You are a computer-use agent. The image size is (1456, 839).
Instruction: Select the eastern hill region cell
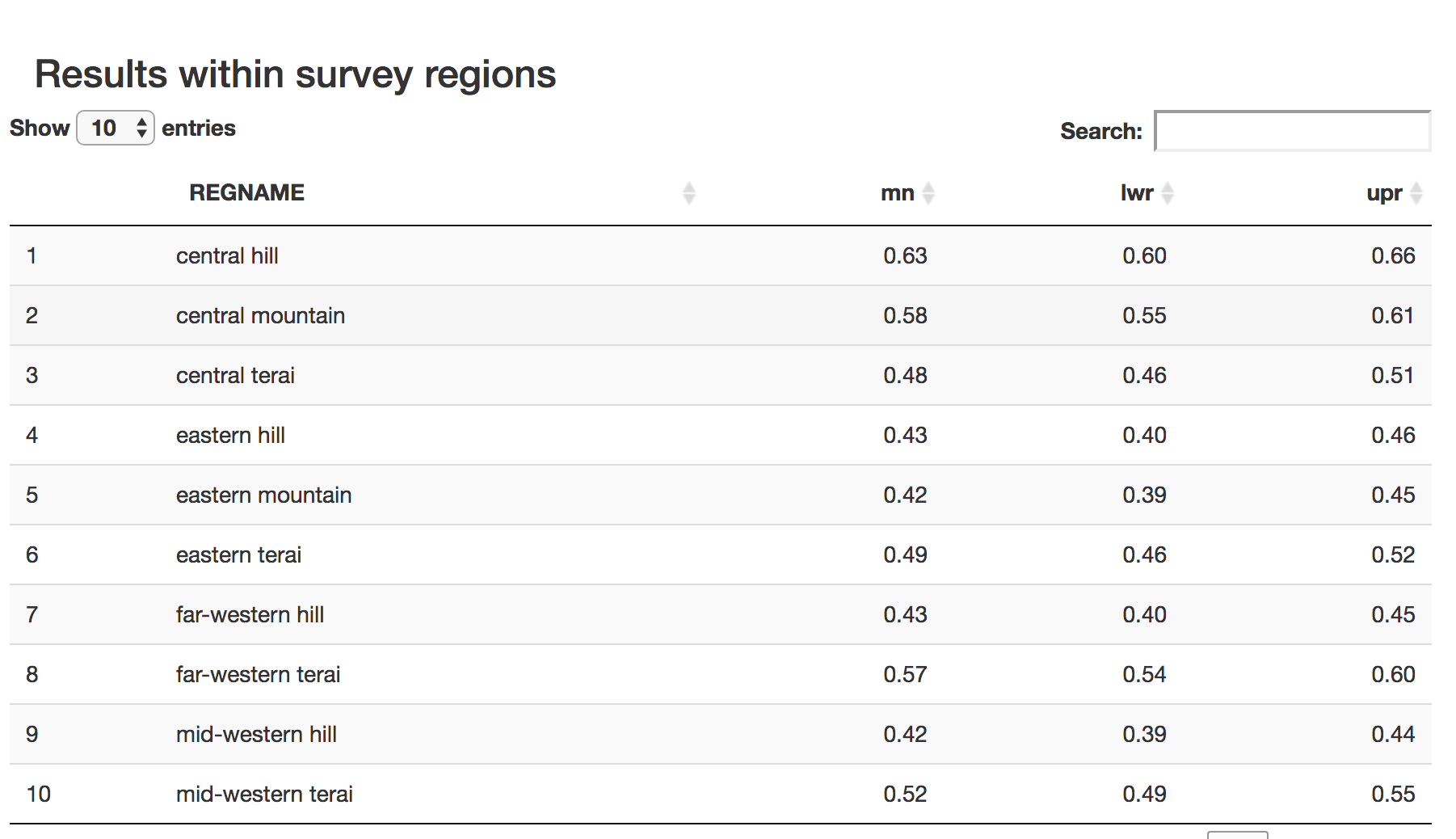[x=230, y=436]
